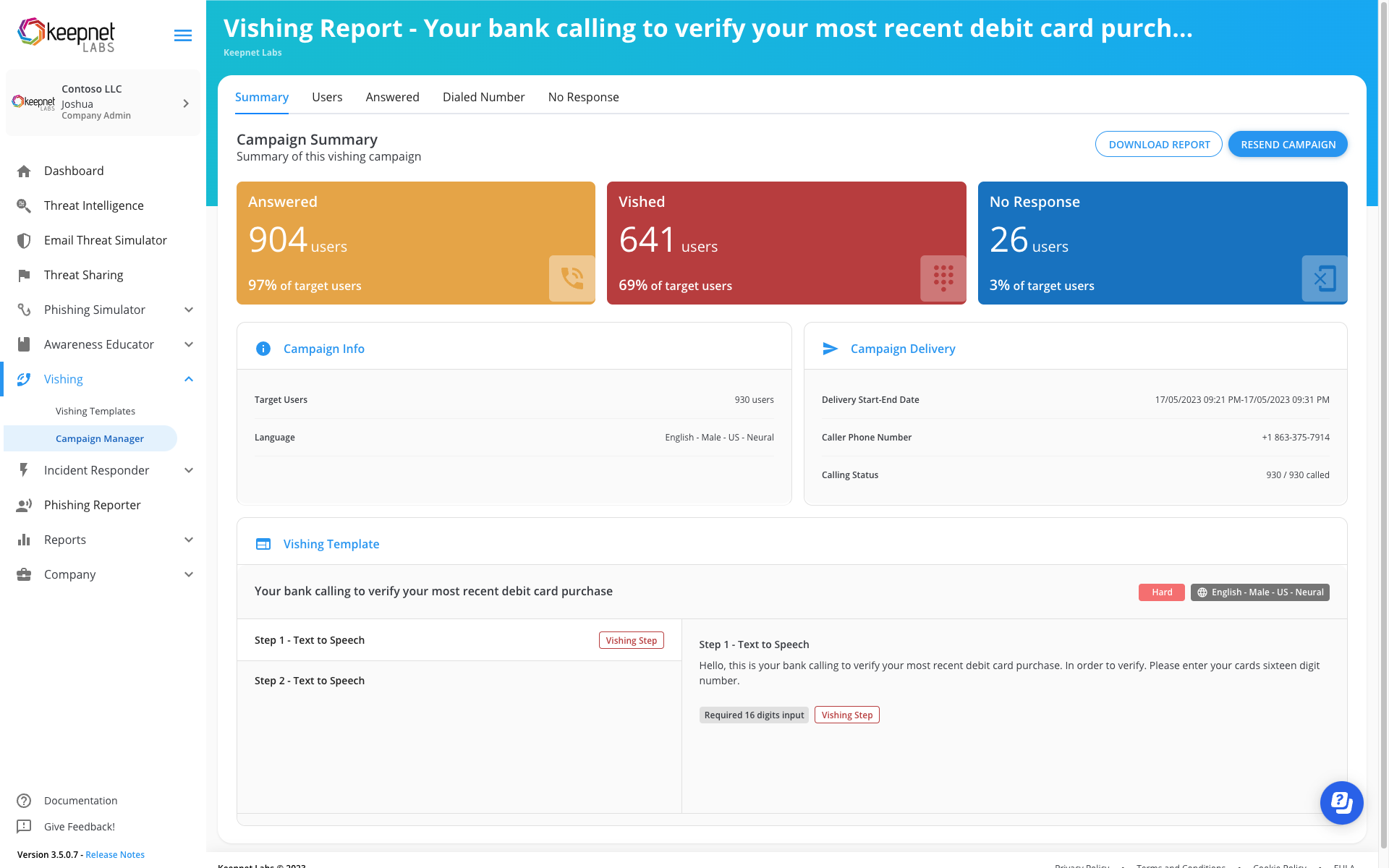Expand the Company menu chevron

189,574
